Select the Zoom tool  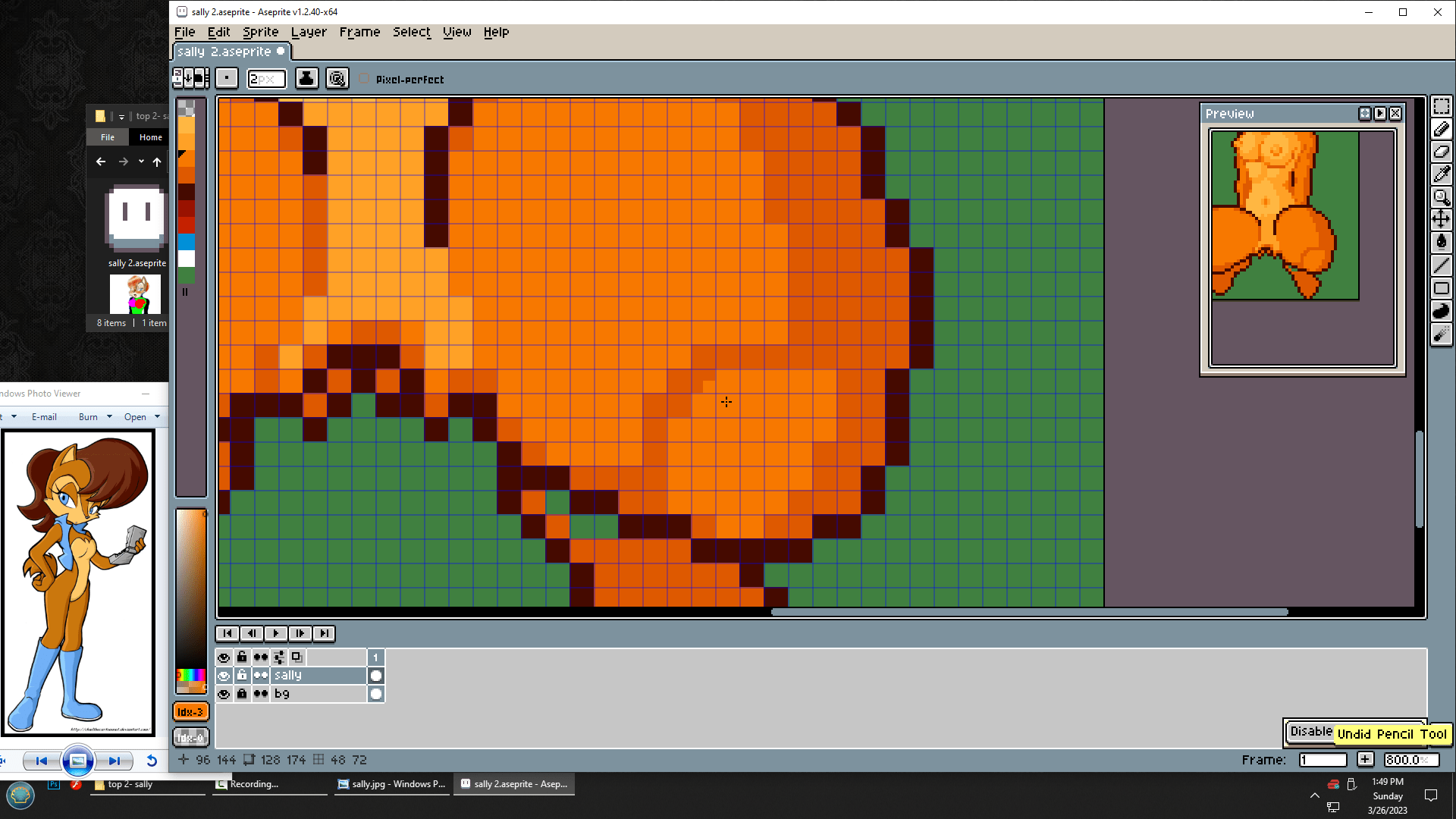pos(1441,197)
